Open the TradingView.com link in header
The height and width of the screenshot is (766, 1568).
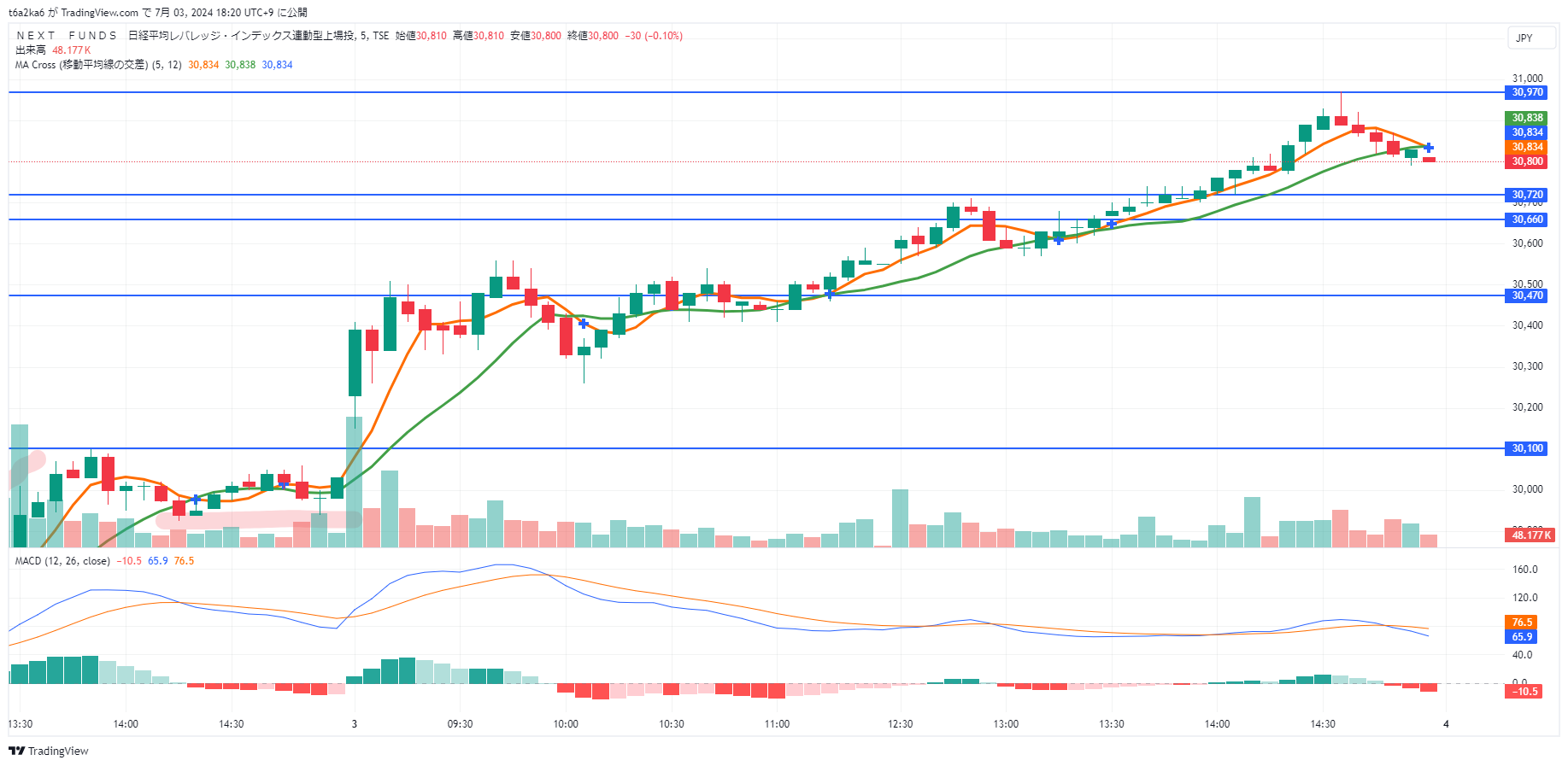[x=99, y=13]
